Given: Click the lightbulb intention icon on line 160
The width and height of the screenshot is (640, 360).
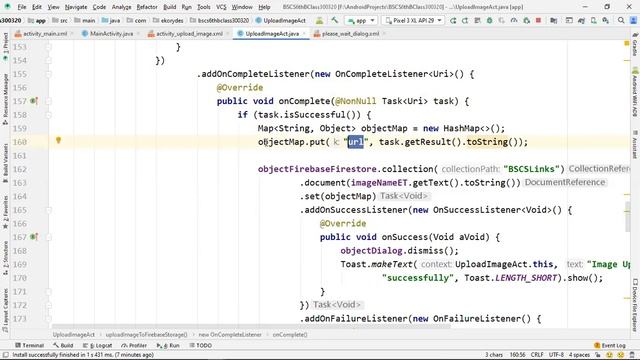Looking at the screenshot, I should click(58, 140).
